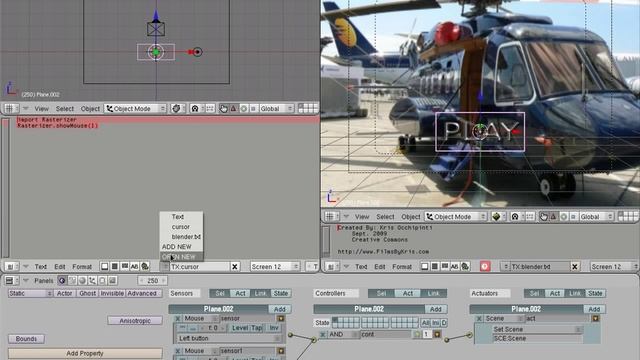Add an actuator to Plane.002
640x360 pixels.
coord(594,309)
